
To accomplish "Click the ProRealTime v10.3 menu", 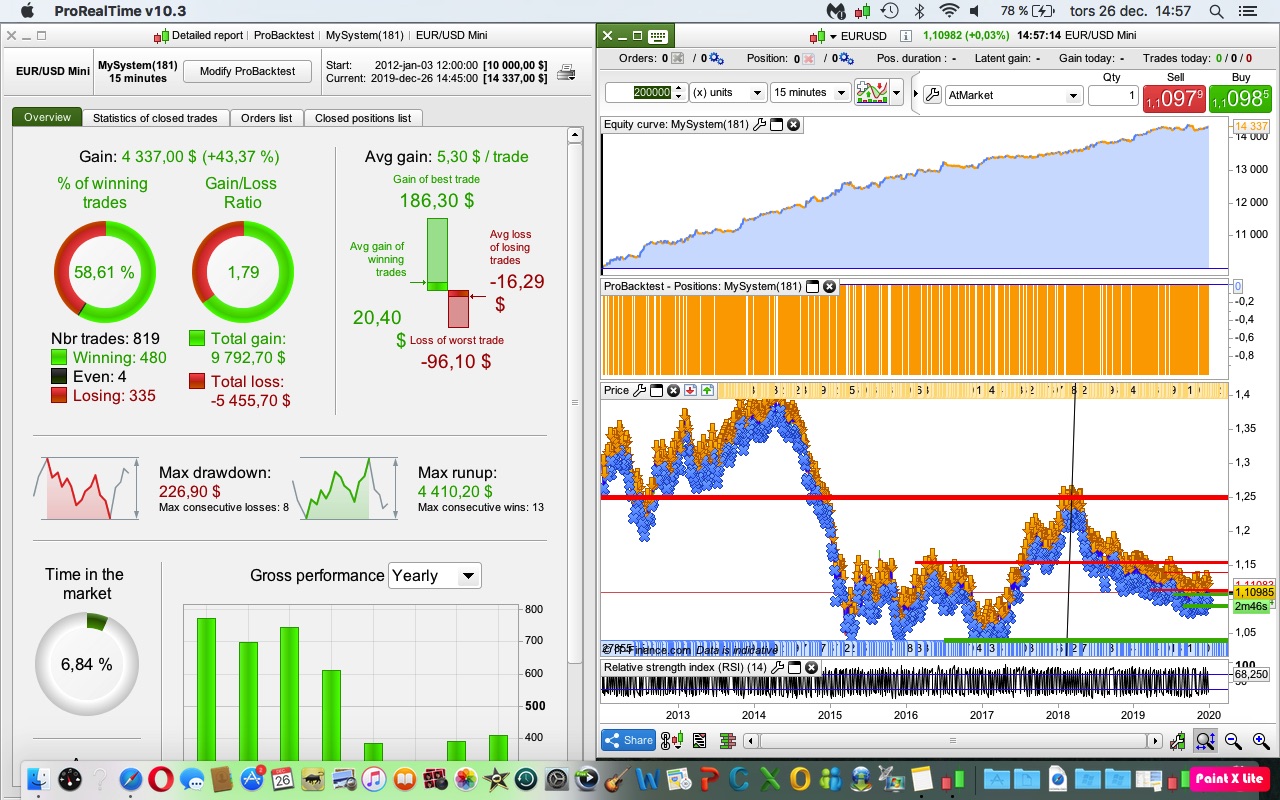I will pyautogui.click(x=120, y=11).
